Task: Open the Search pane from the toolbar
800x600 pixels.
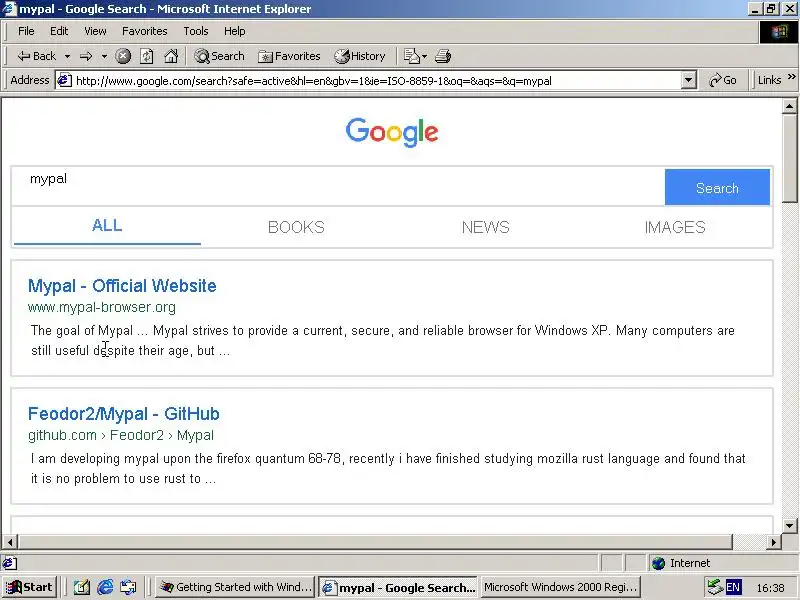Action: click(x=219, y=56)
